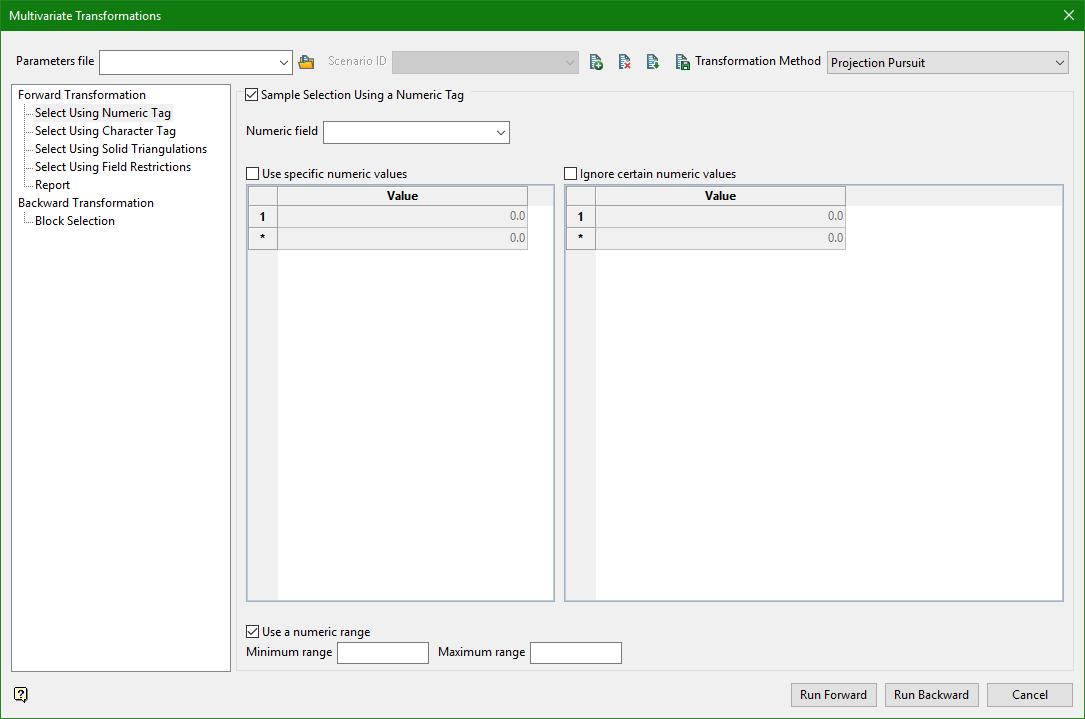Click the Minimum range input field
Viewport: 1085px width, 719px height.
[383, 653]
